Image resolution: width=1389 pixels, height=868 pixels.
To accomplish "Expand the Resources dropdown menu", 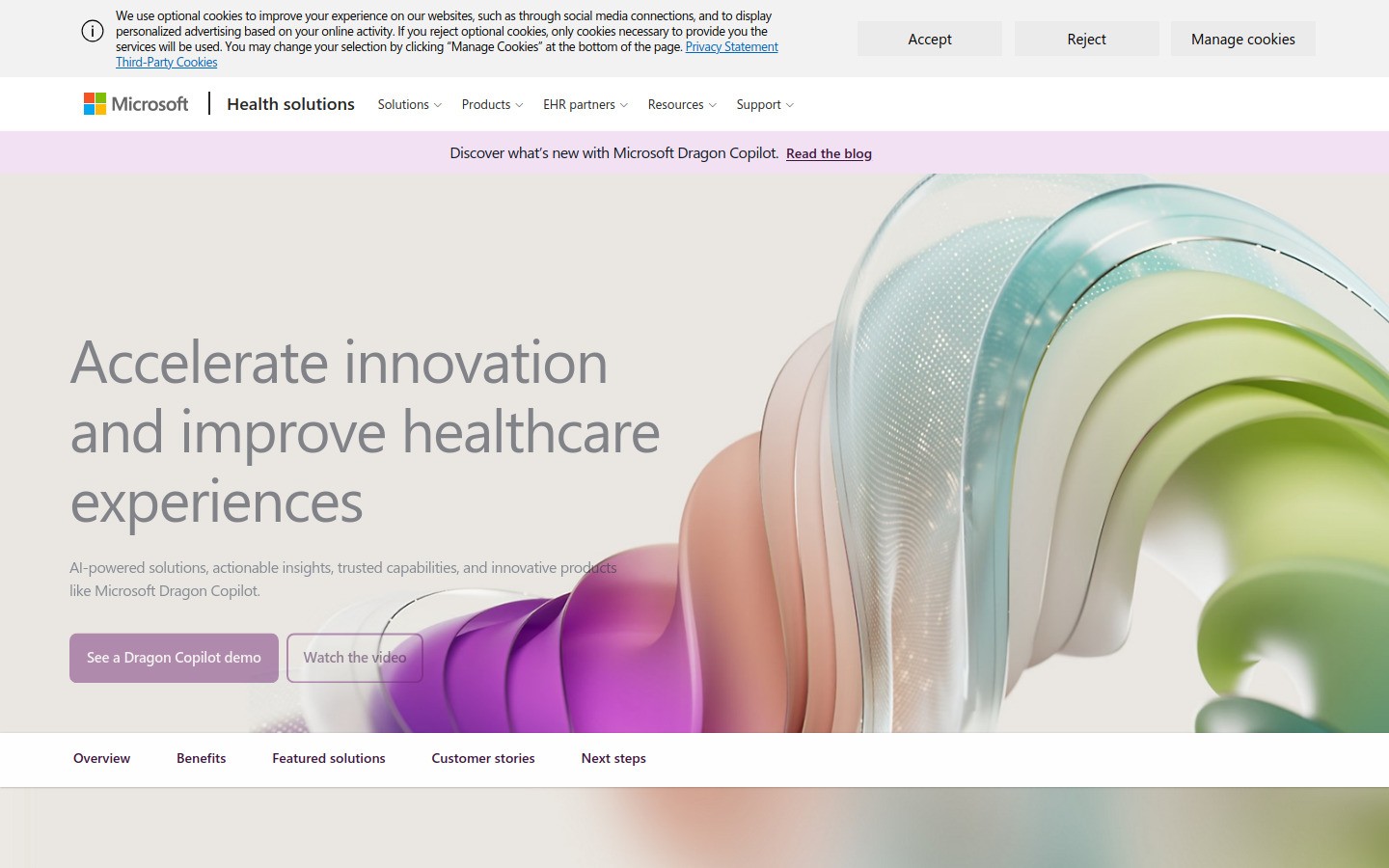I will (x=682, y=104).
